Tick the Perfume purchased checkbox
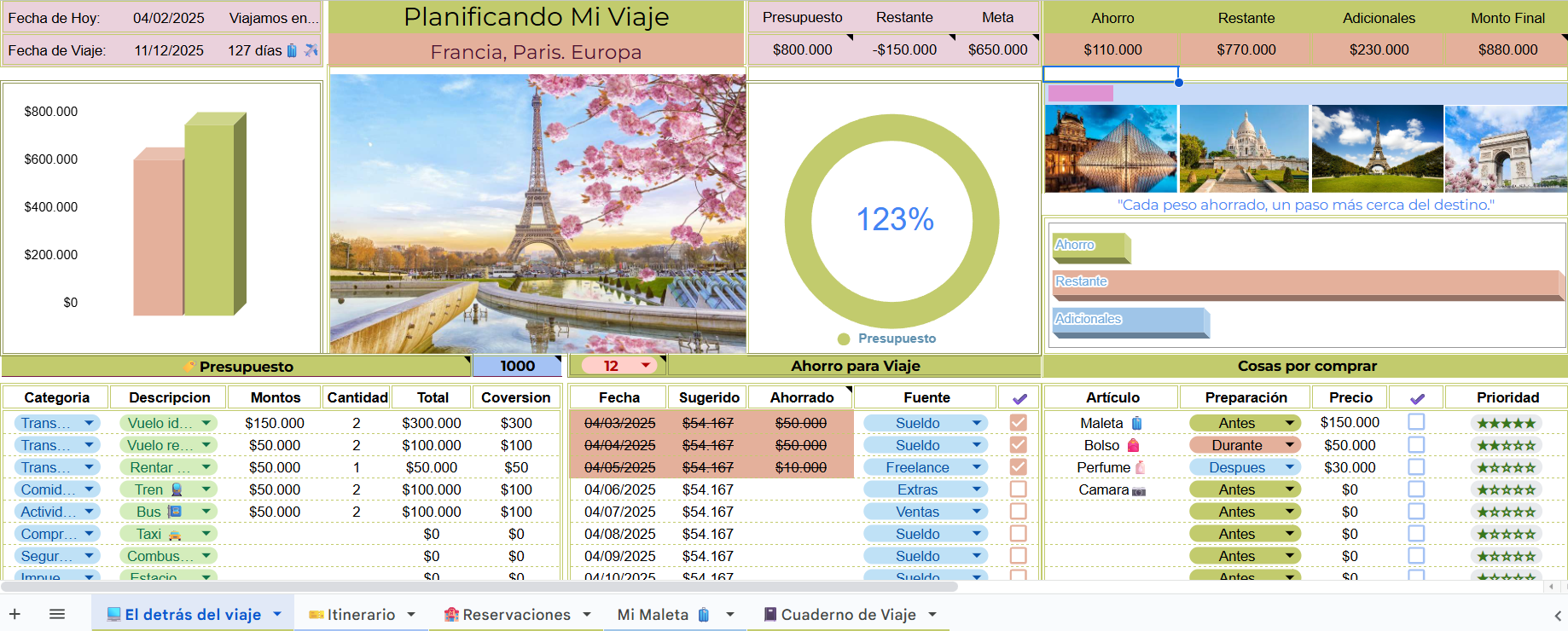Image resolution: width=1568 pixels, height=631 pixels. pyautogui.click(x=1416, y=467)
